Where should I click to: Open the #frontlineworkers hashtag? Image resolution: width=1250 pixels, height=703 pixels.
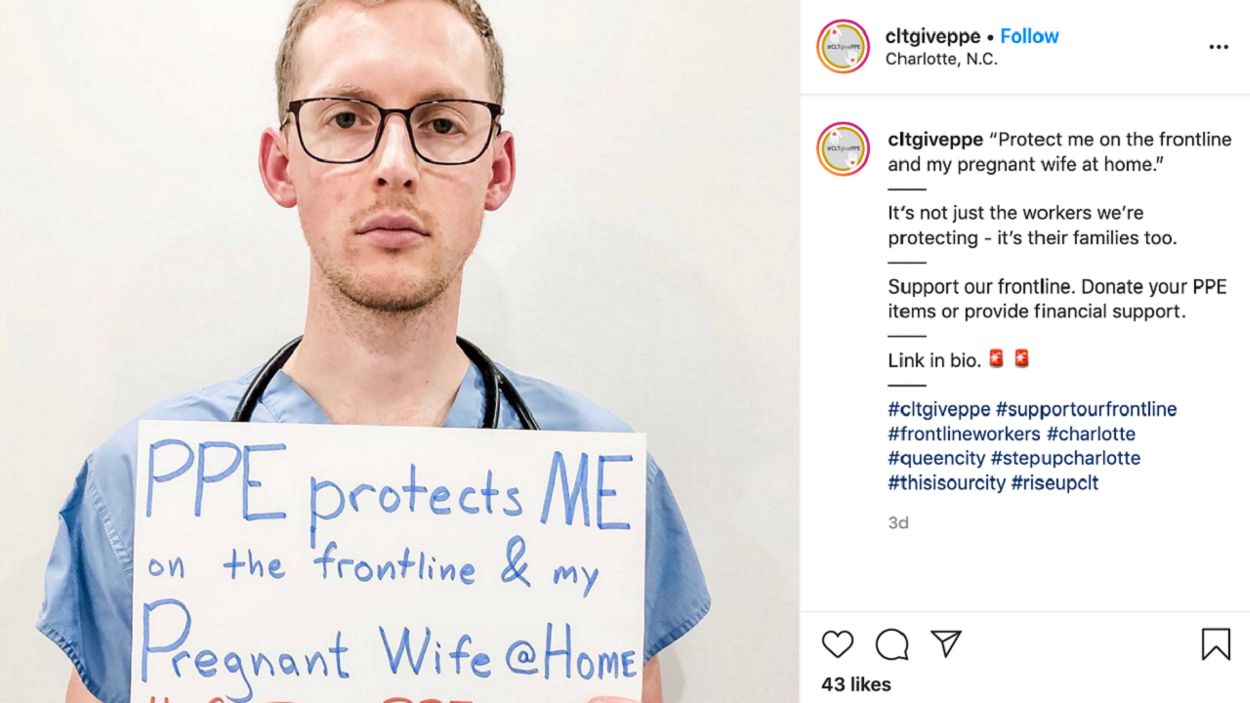964,434
